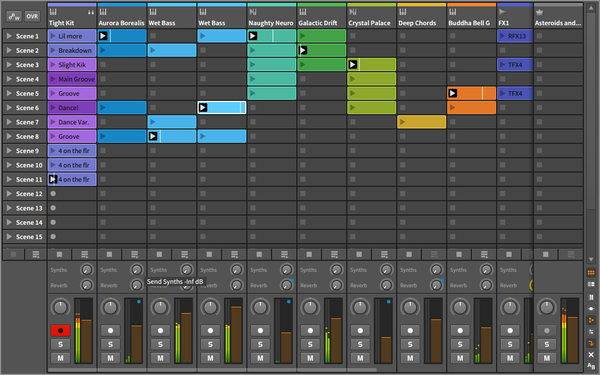Stop clips on the Naughty Neuro track

click(259, 254)
